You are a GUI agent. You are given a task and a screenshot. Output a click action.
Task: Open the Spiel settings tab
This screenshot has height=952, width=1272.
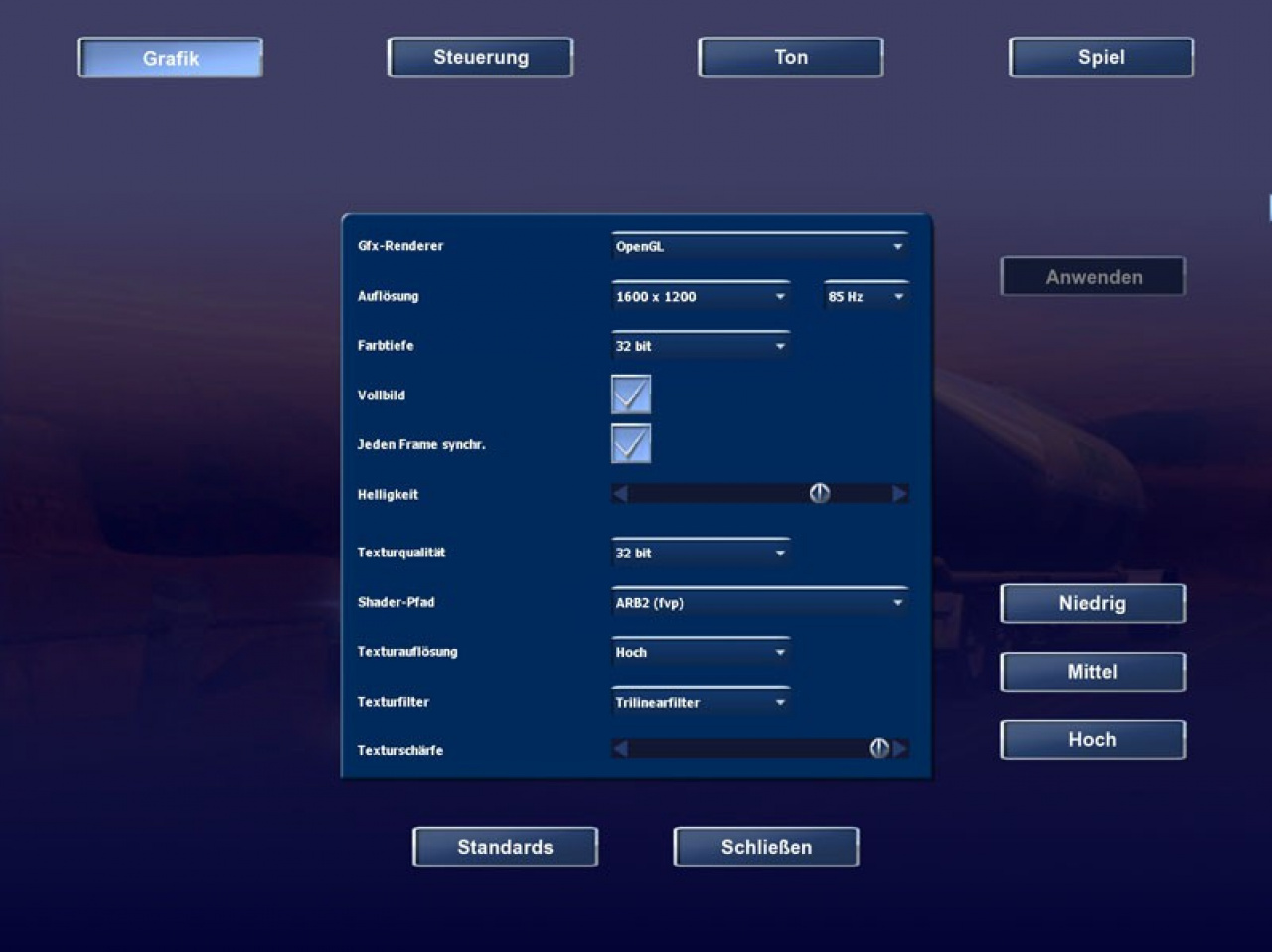tap(1101, 57)
